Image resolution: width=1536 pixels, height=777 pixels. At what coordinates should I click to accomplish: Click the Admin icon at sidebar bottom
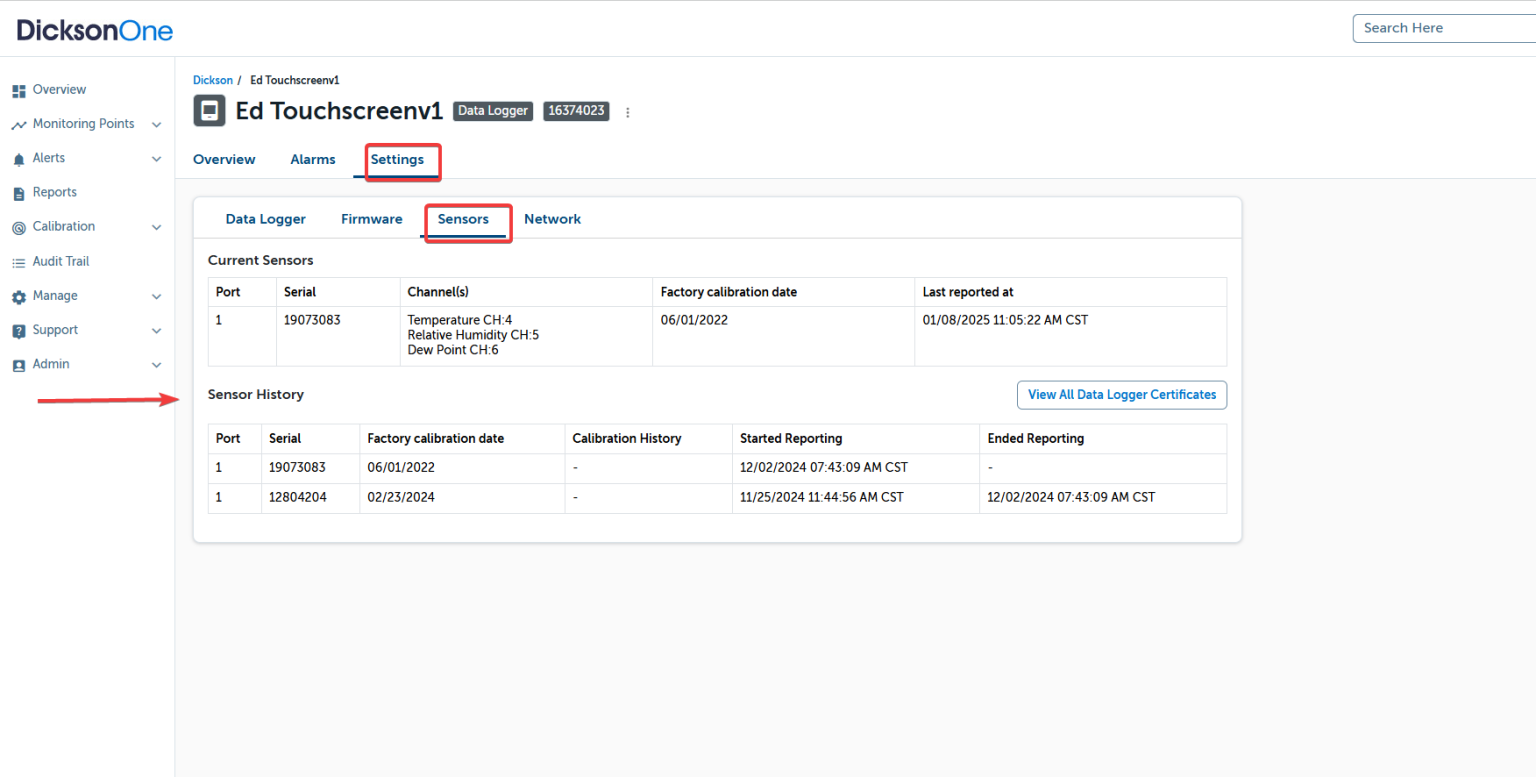pyautogui.click(x=19, y=364)
